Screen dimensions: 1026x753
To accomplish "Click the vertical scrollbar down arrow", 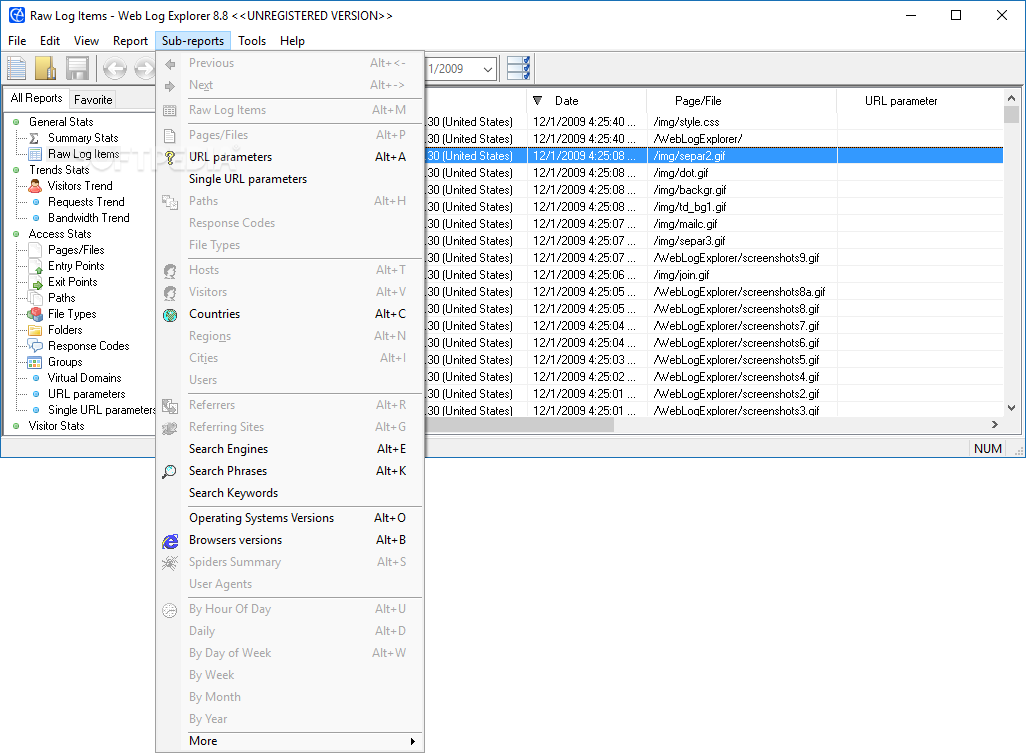I will (x=1012, y=408).
